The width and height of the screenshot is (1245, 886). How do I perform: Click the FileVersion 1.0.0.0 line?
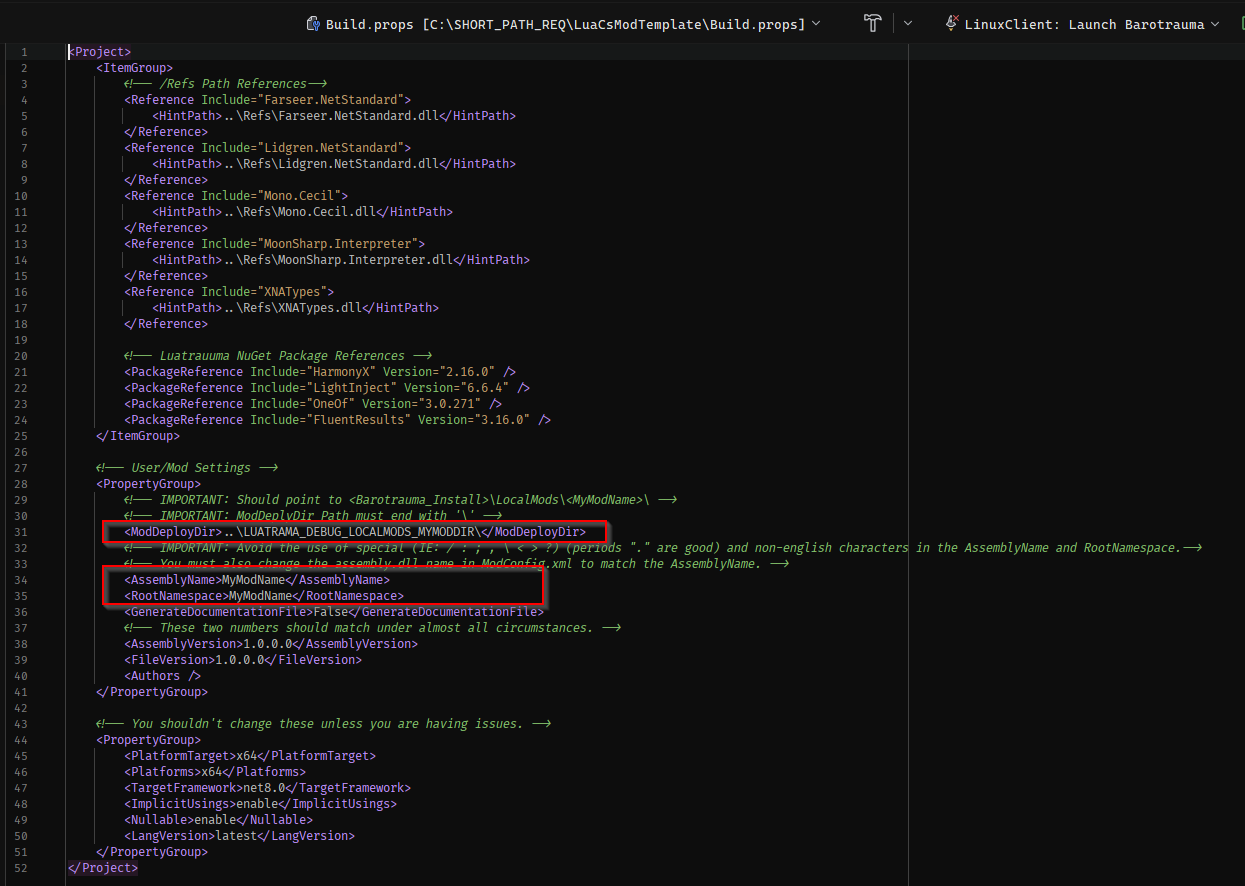(x=243, y=659)
